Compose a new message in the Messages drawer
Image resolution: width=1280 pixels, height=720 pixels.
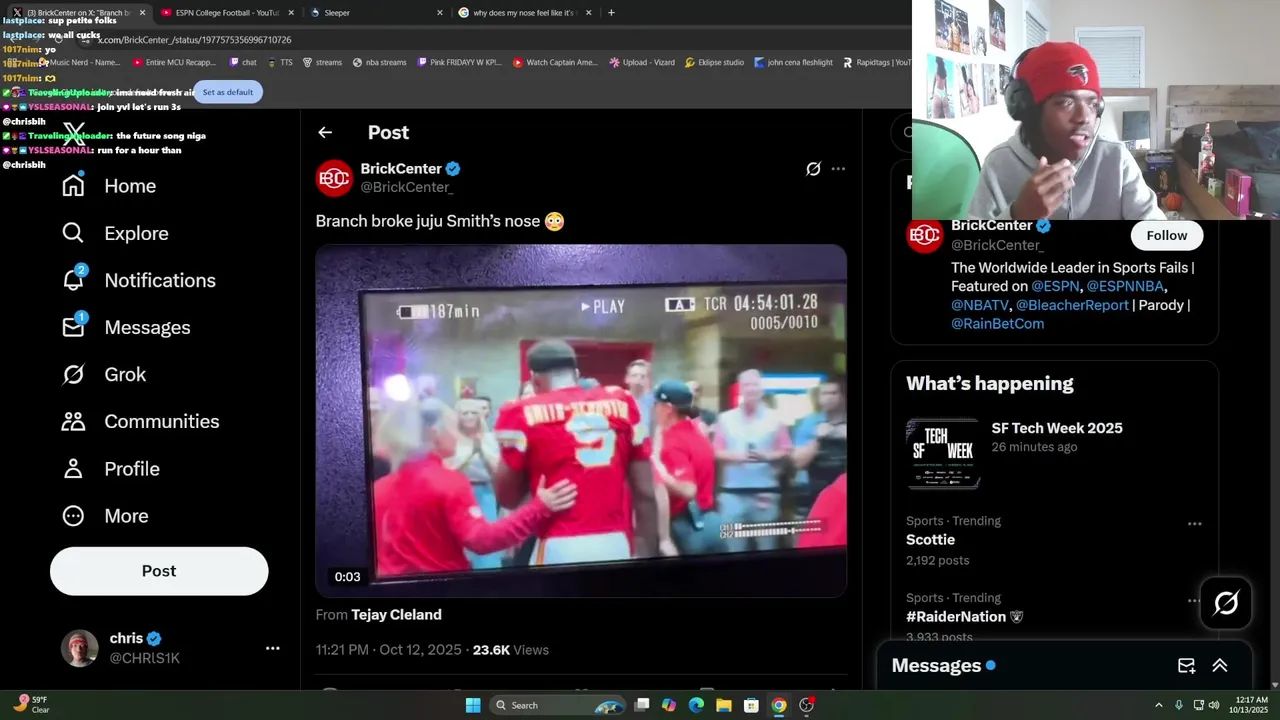coord(1186,666)
